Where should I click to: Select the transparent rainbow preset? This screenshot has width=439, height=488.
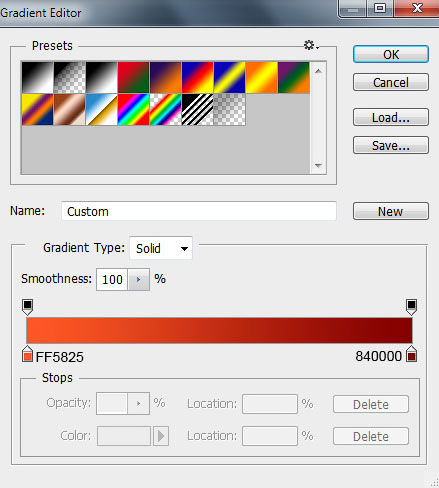coord(165,109)
